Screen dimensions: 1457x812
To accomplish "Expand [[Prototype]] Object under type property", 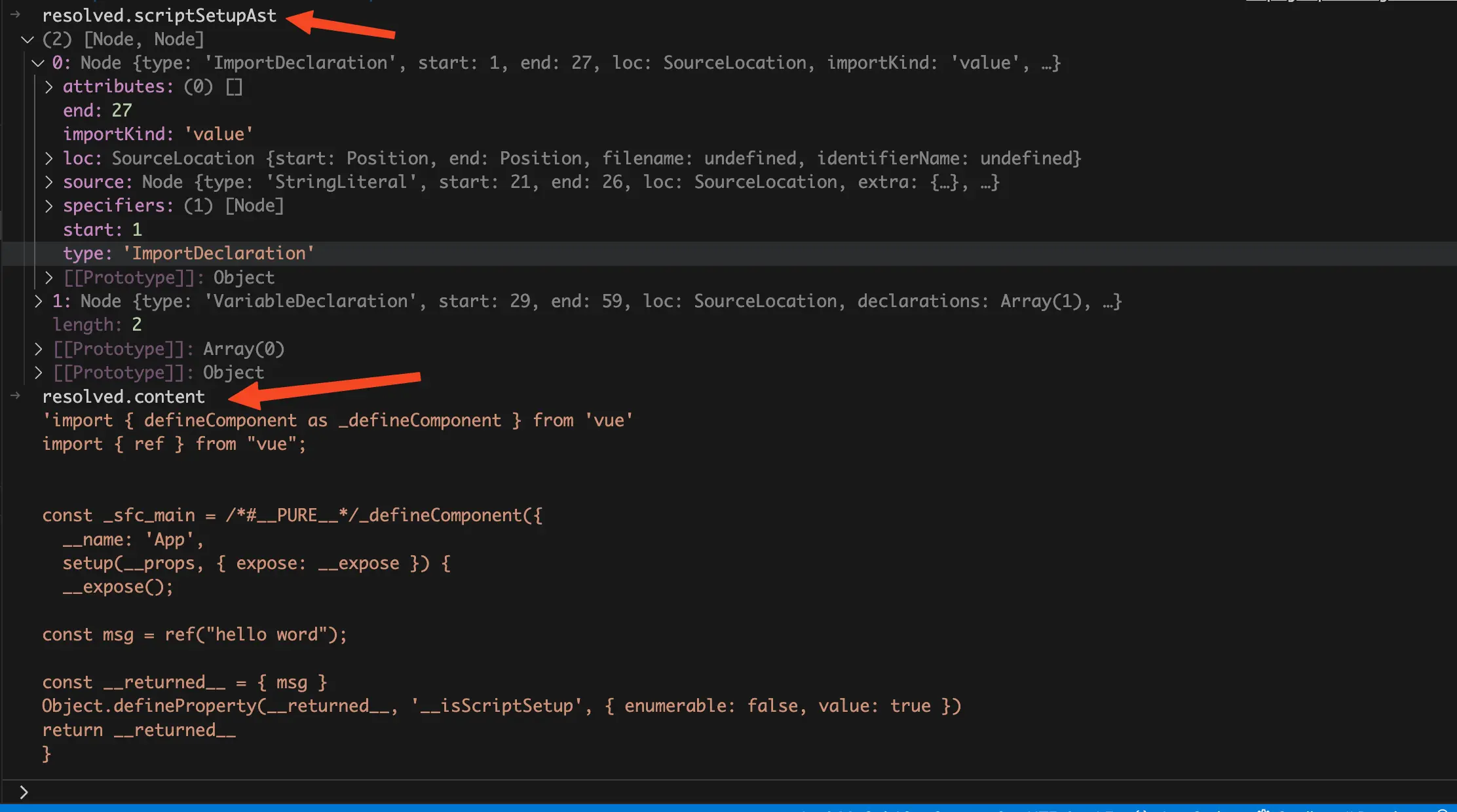I will click(48, 278).
